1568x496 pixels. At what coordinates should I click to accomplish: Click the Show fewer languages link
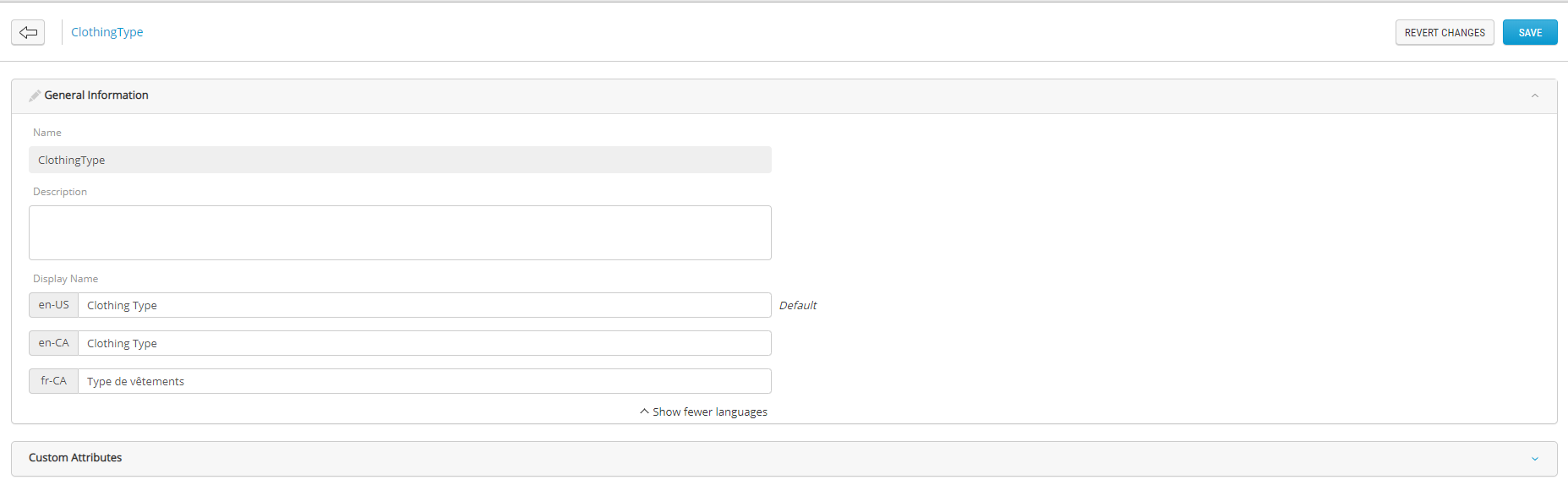coord(709,412)
